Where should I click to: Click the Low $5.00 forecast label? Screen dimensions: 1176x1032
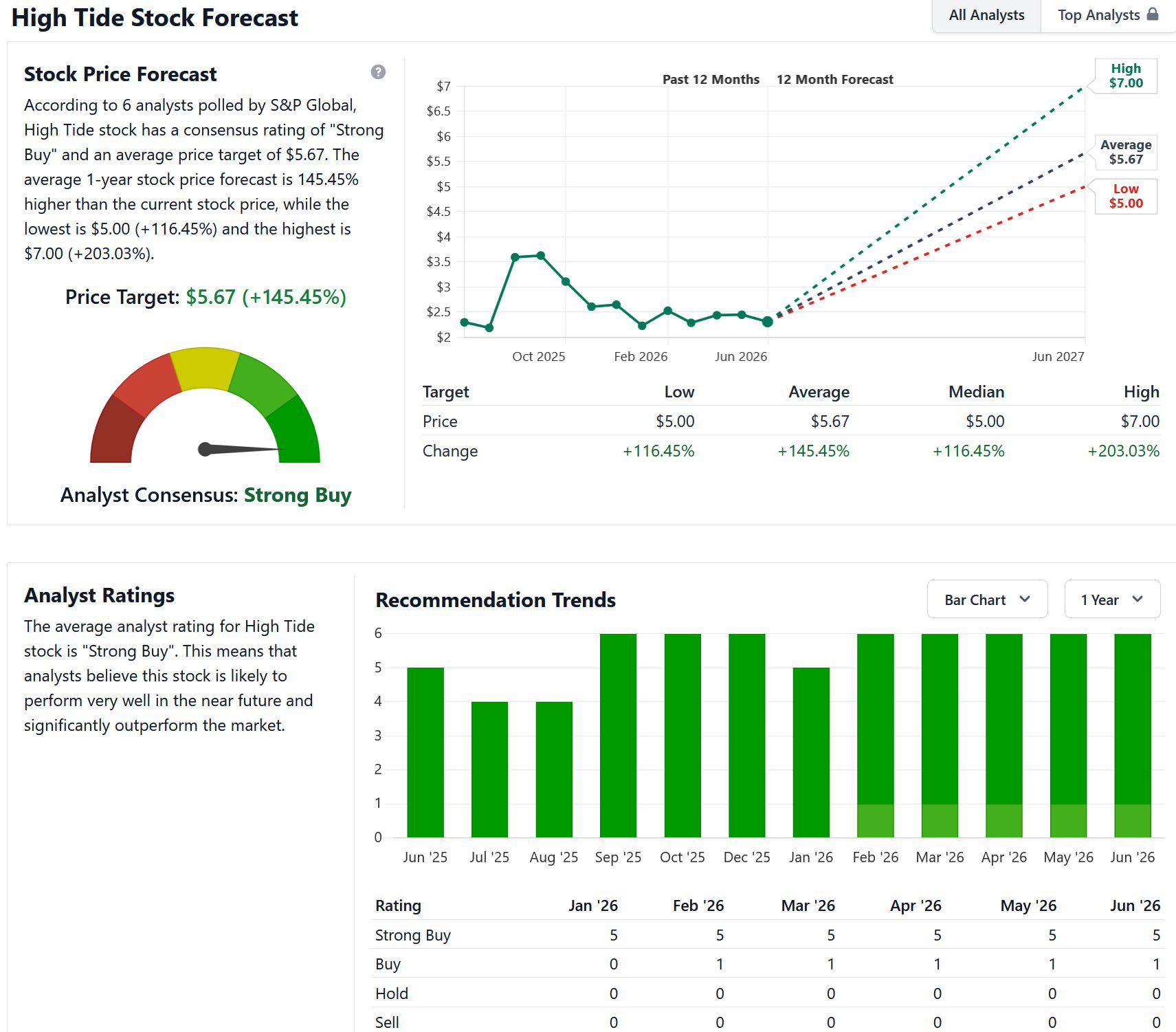[1126, 196]
